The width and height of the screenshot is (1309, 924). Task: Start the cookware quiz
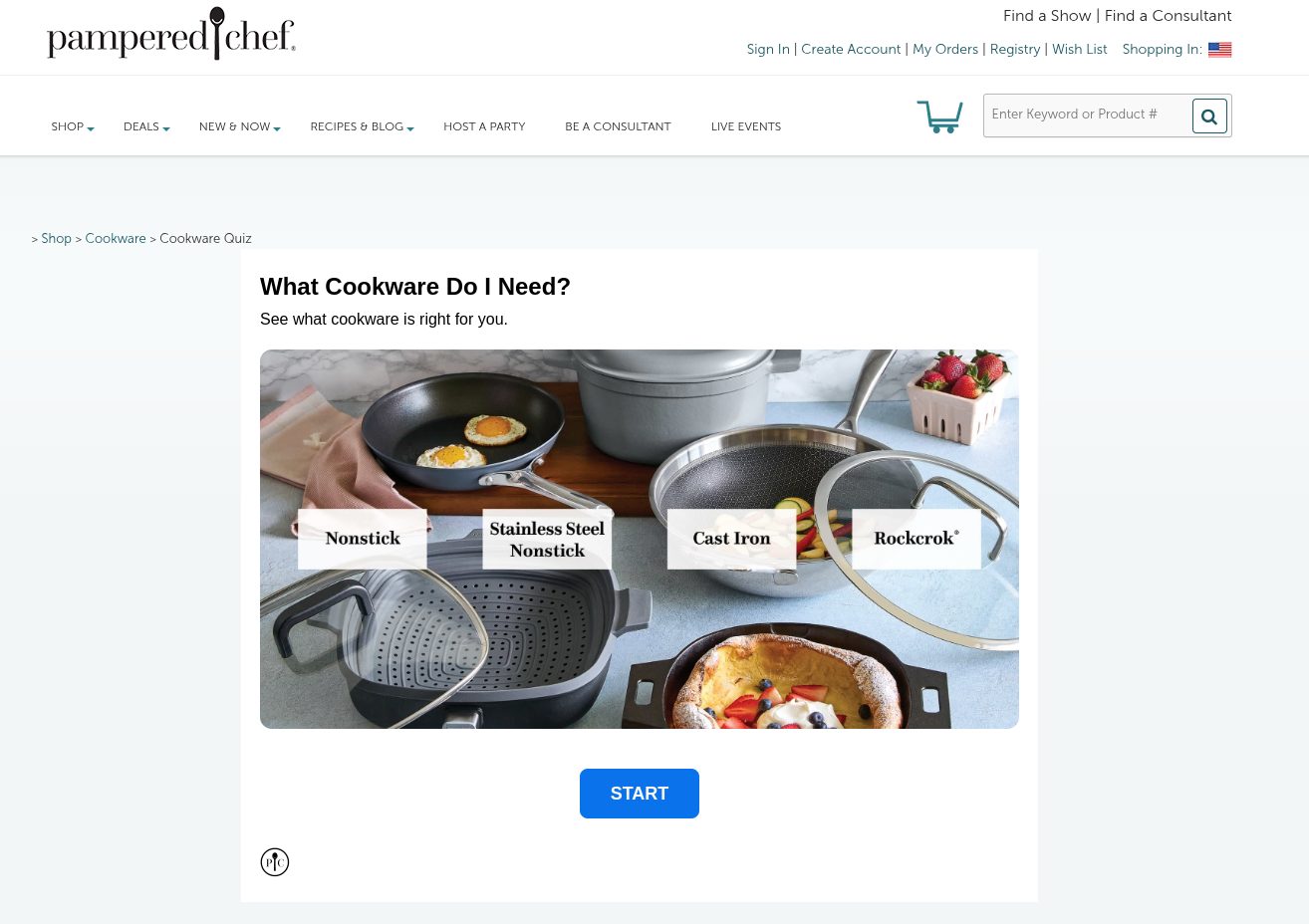640,794
